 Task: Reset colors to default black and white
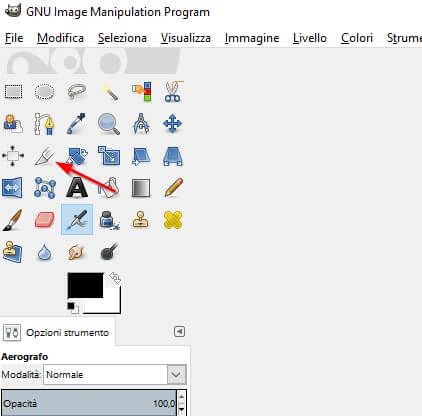[73, 308]
